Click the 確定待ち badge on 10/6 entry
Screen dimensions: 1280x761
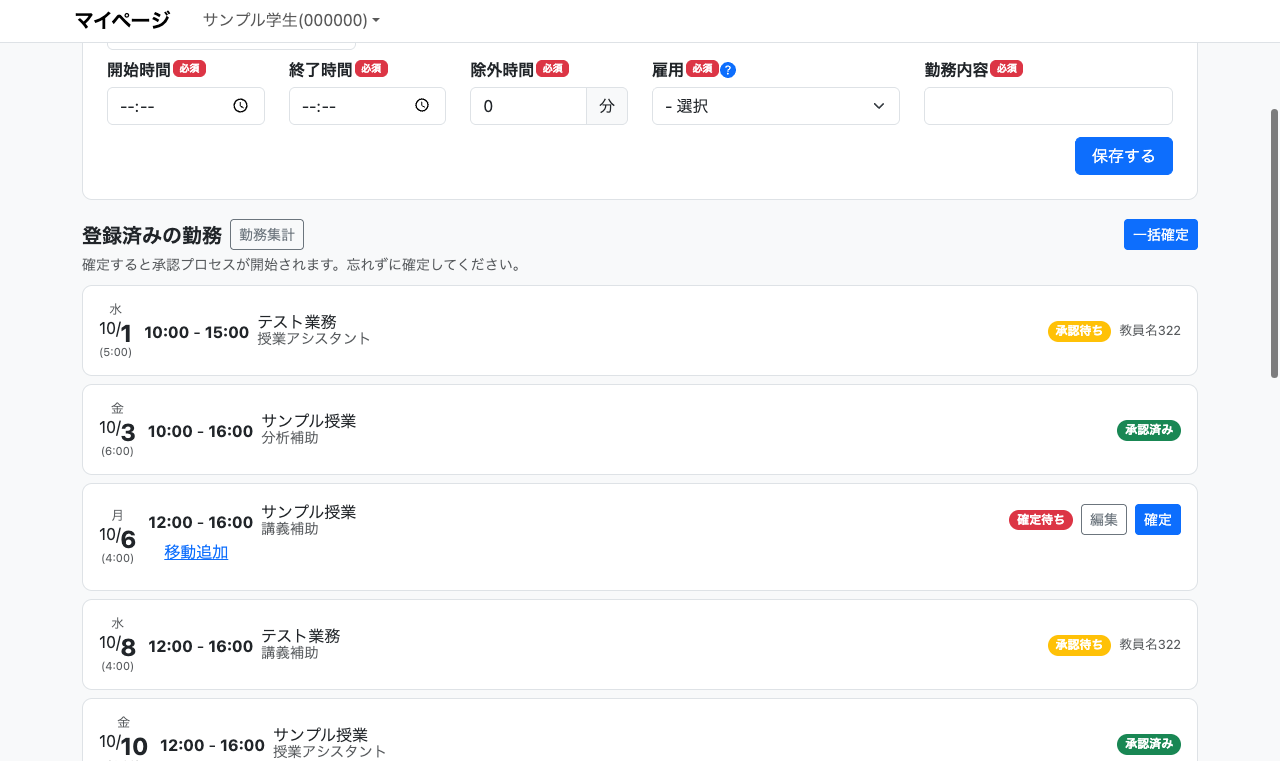(1040, 520)
